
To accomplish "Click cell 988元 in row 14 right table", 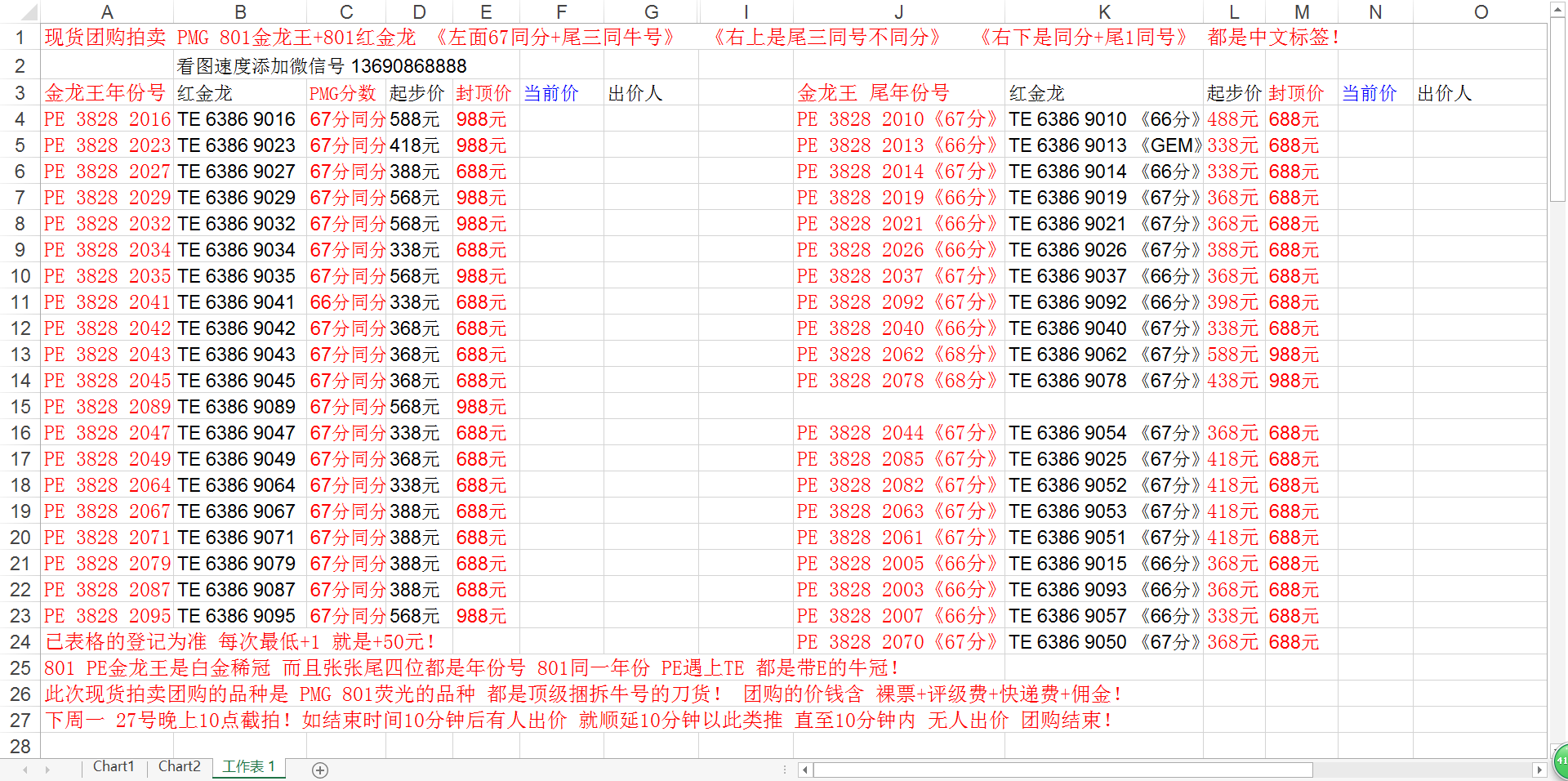I will (x=1302, y=381).
